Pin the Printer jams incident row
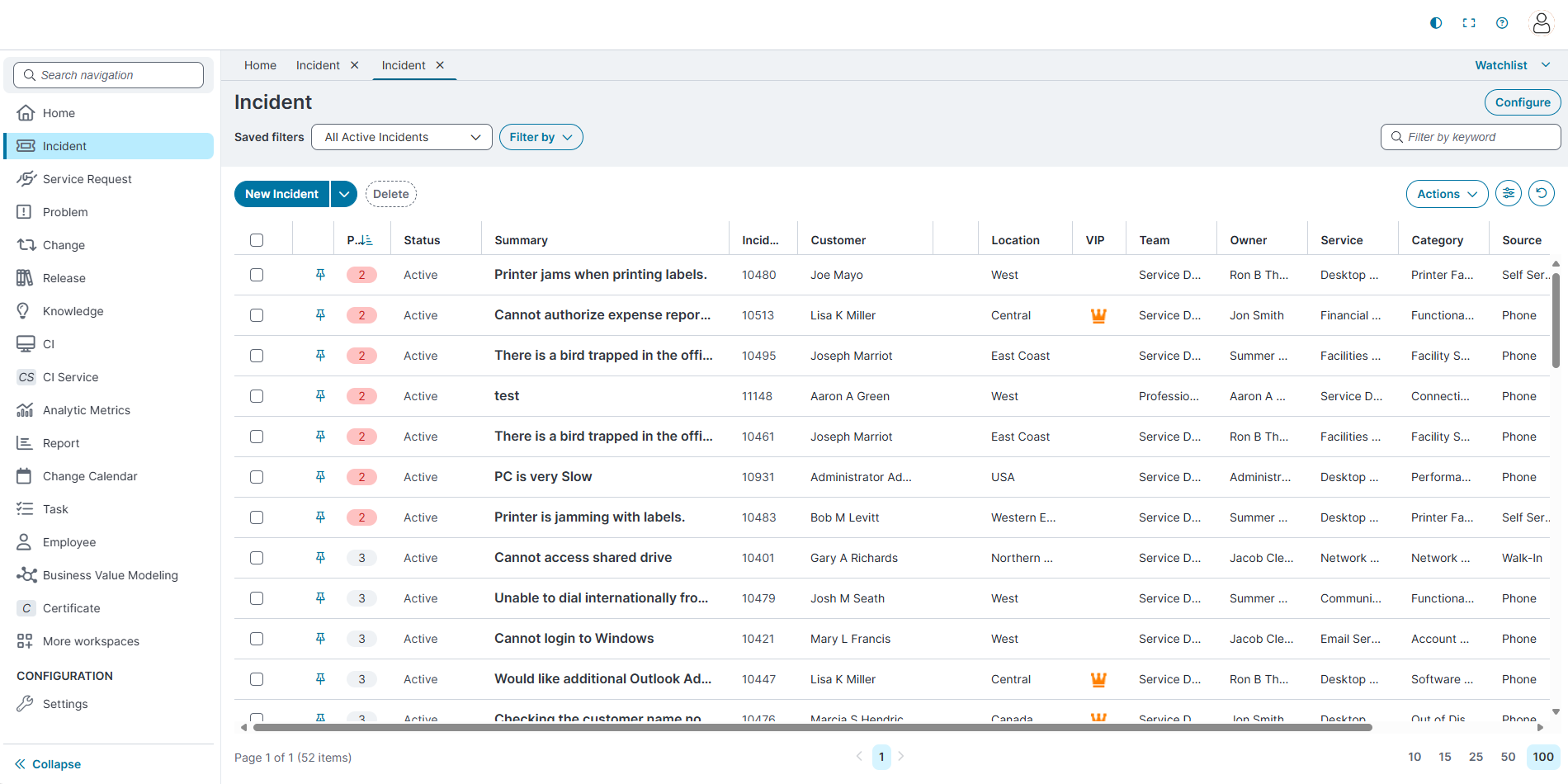This screenshot has width=1568, height=784. click(320, 275)
